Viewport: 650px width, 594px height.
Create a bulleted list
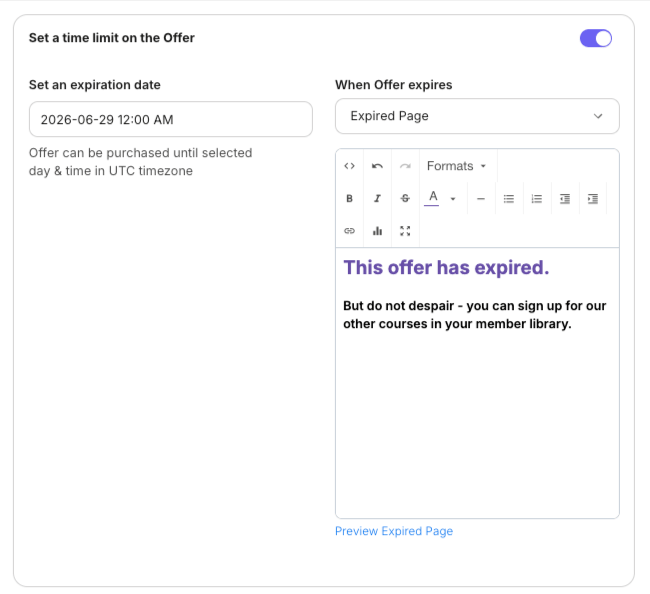pyautogui.click(x=509, y=199)
